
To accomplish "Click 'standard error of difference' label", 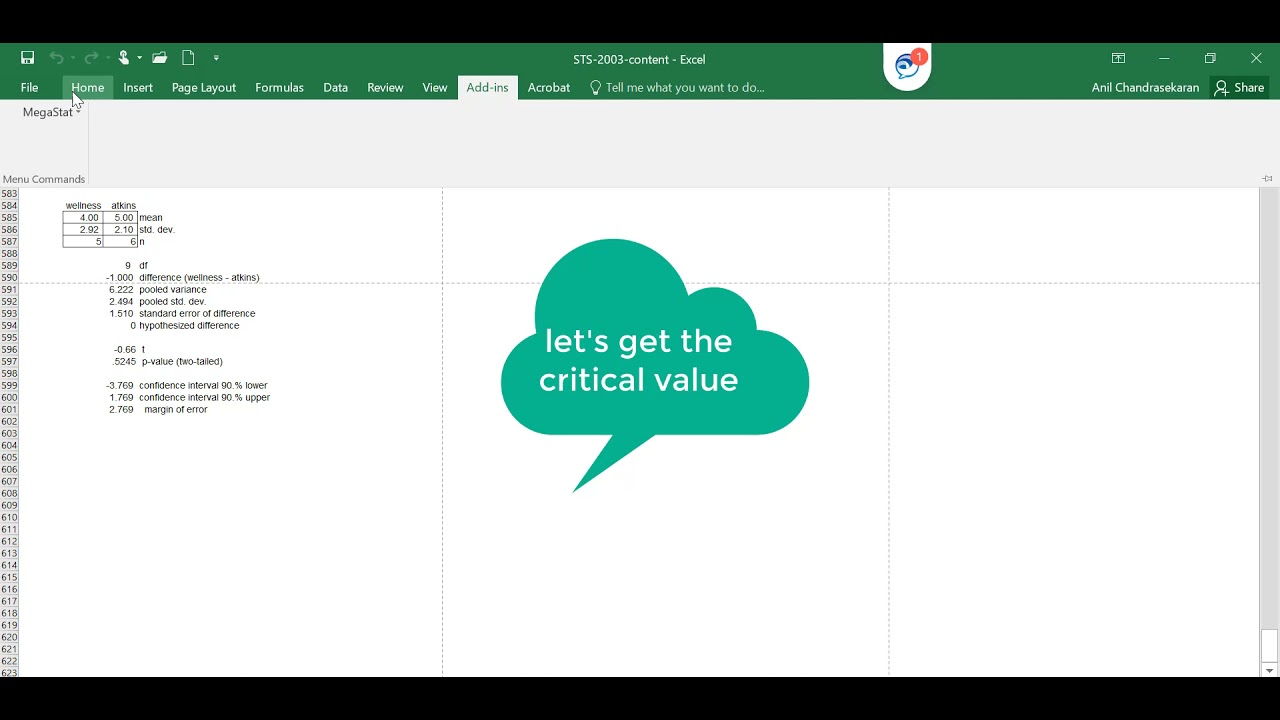I will 197,313.
